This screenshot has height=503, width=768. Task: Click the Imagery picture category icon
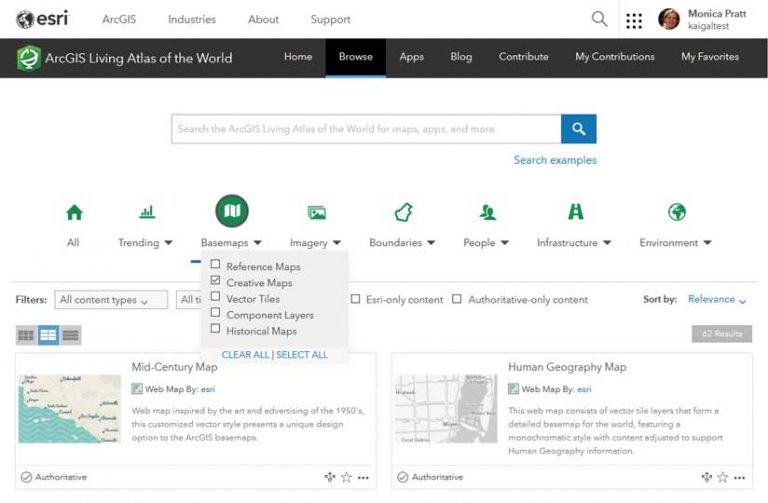point(316,212)
